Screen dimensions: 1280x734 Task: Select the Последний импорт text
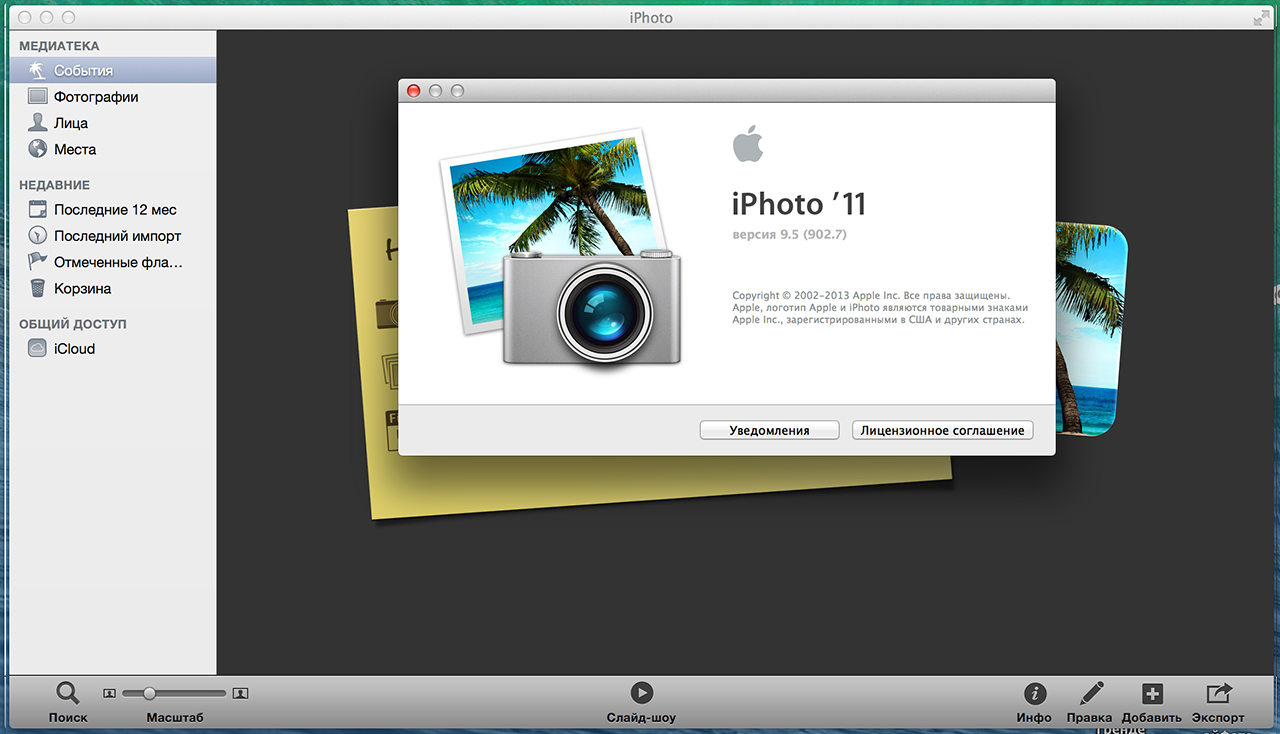[118, 236]
